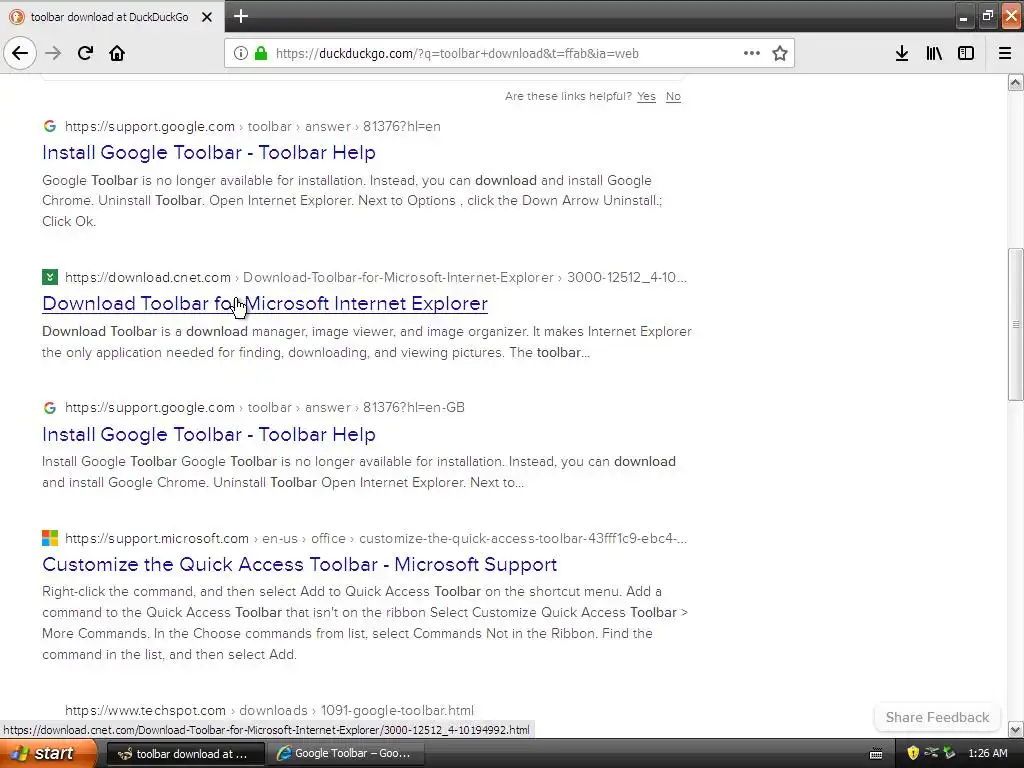Open first Install Google Toolbar - Toolbar Help result

coord(209,152)
